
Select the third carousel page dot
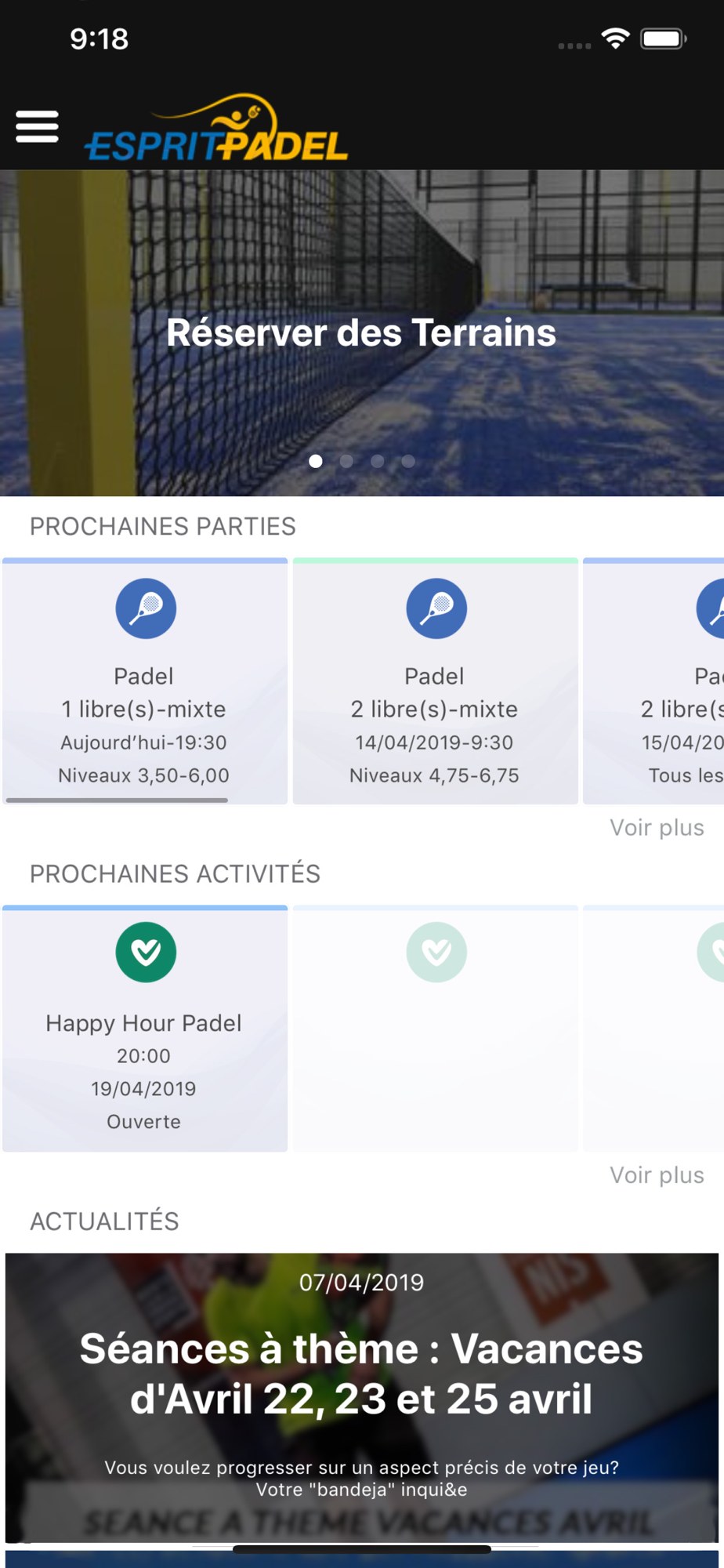pyautogui.click(x=378, y=461)
